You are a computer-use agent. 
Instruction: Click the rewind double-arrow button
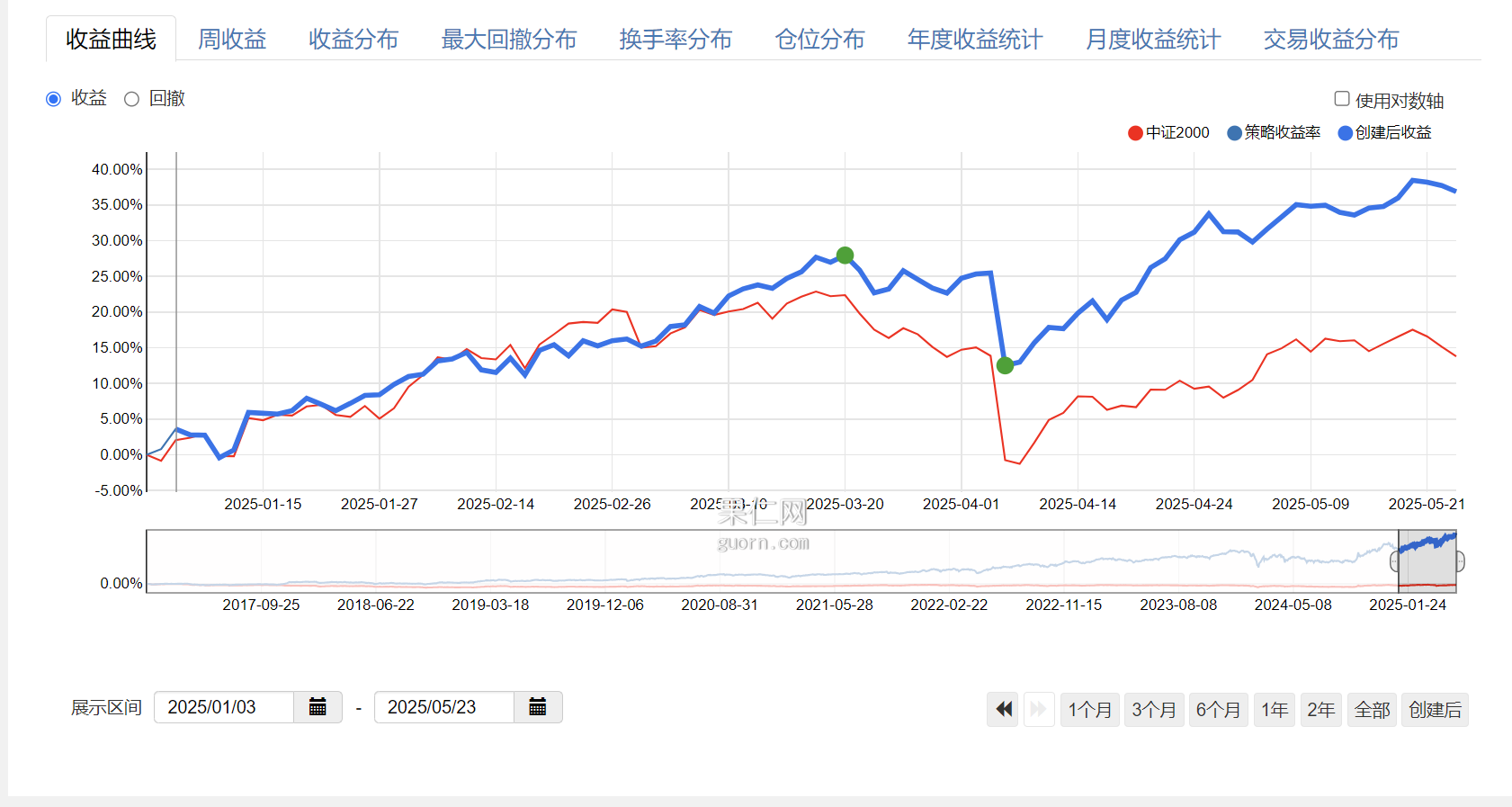(x=1003, y=710)
